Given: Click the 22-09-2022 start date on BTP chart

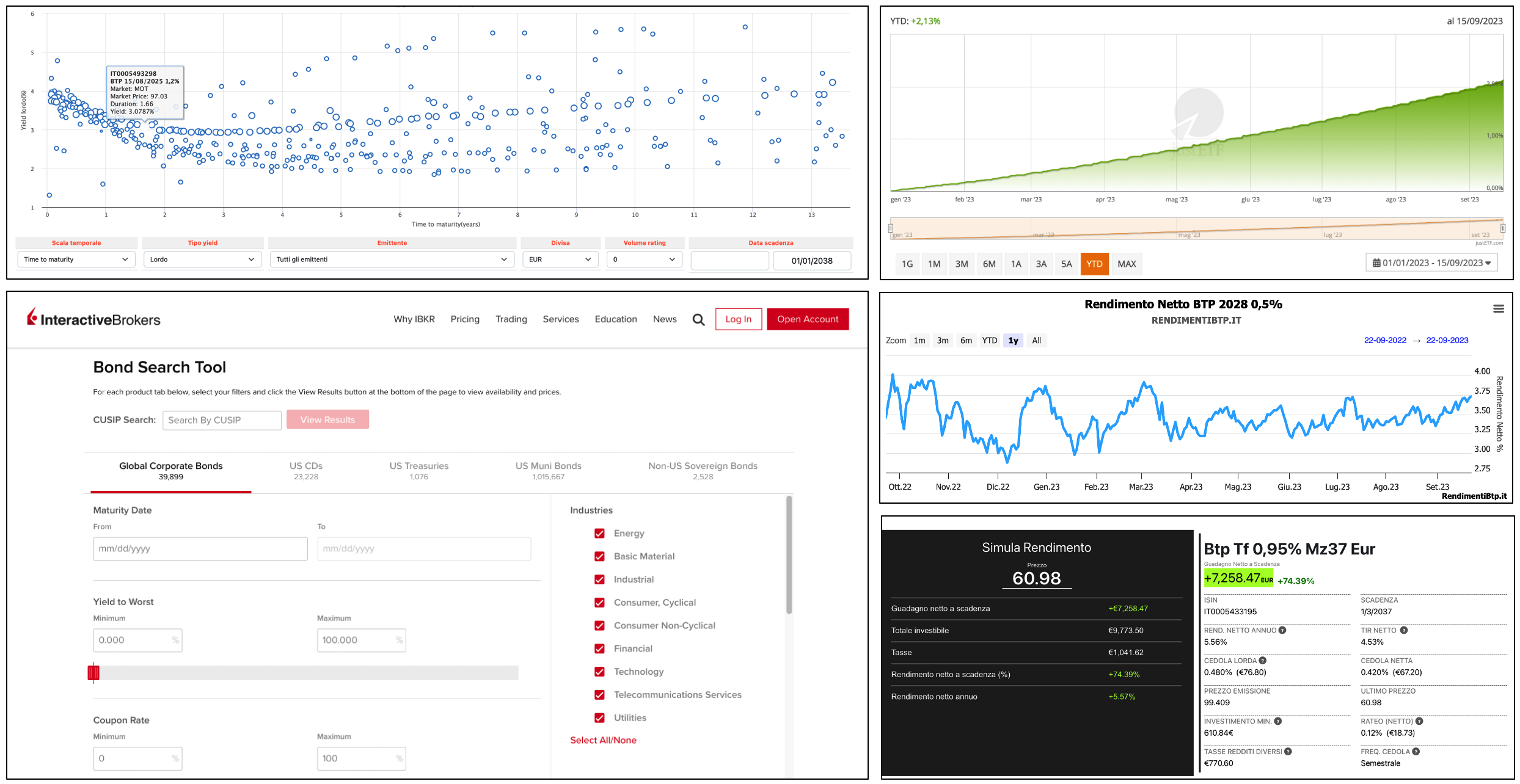Looking at the screenshot, I should click(1385, 341).
